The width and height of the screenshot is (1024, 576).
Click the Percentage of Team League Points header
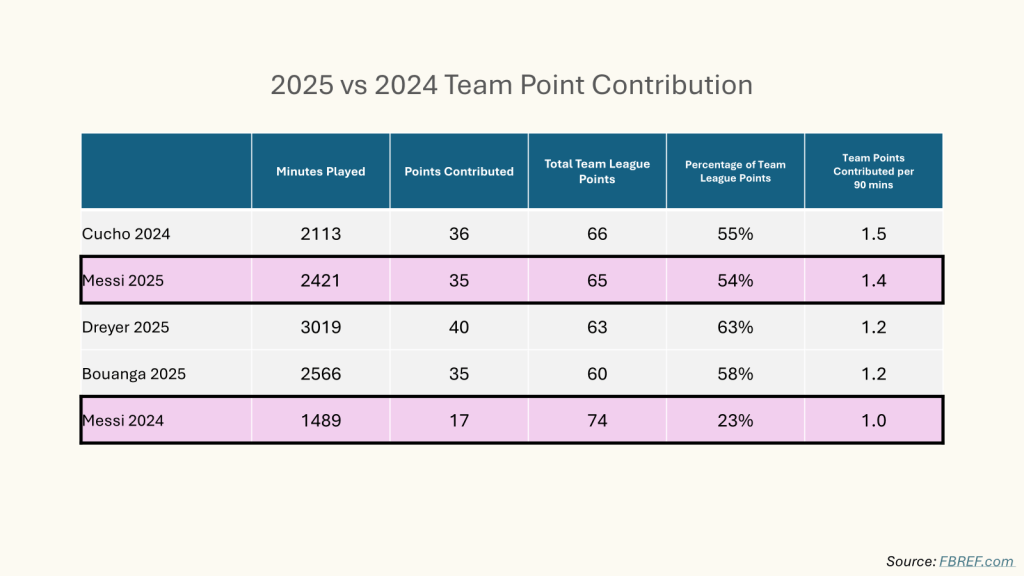pos(735,171)
